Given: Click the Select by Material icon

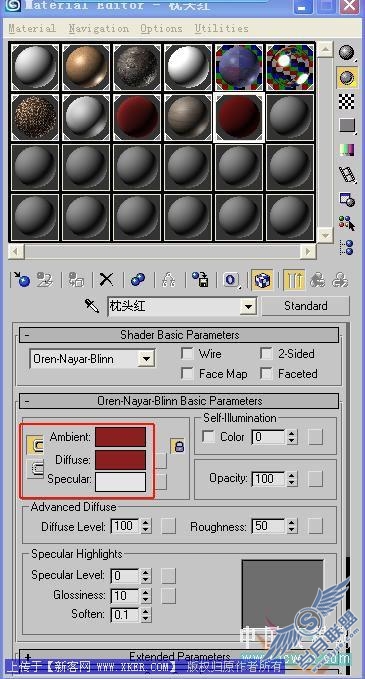Looking at the screenshot, I should tap(347, 223).
